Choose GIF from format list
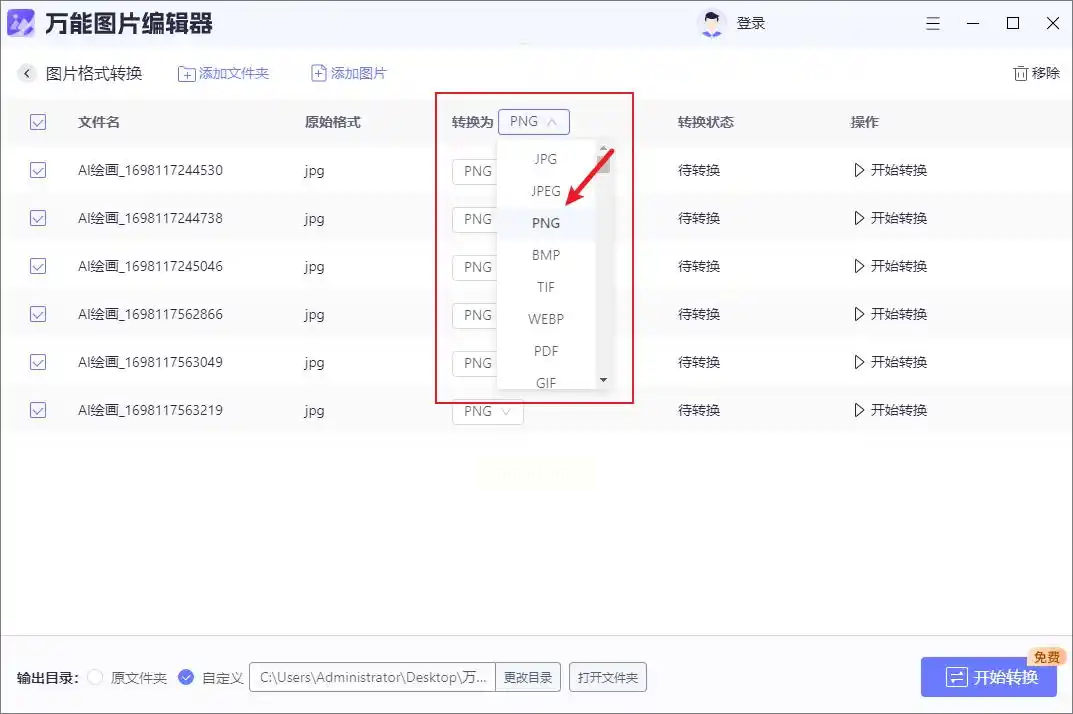This screenshot has width=1073, height=714. (546, 382)
